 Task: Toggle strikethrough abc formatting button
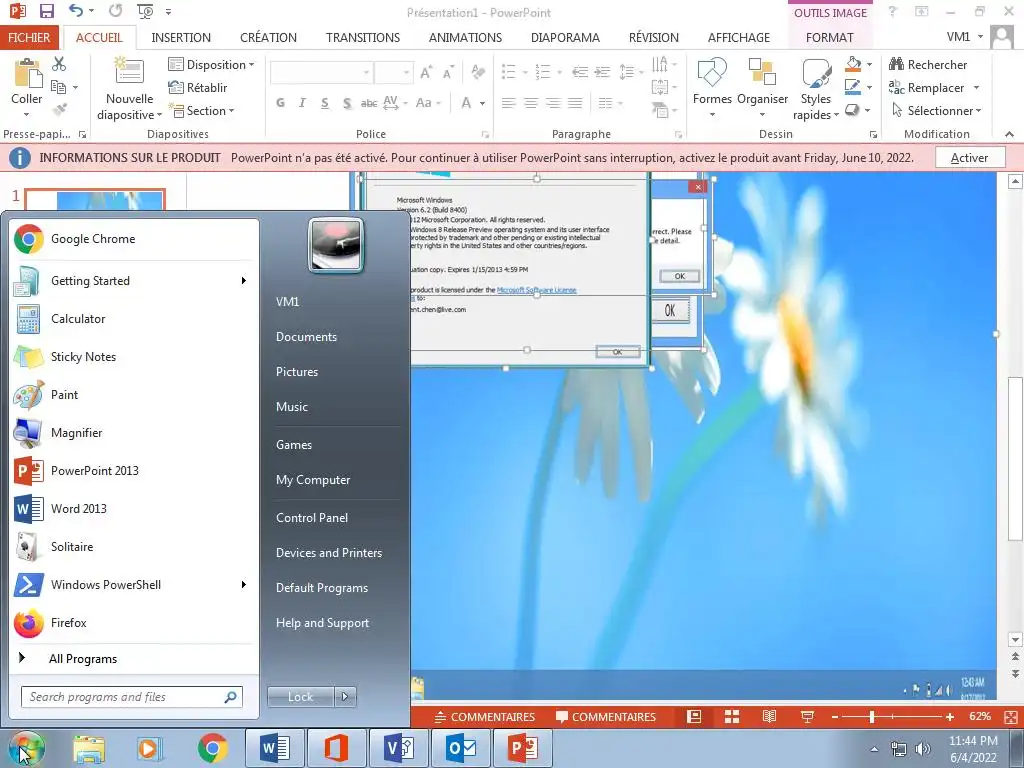pos(369,103)
